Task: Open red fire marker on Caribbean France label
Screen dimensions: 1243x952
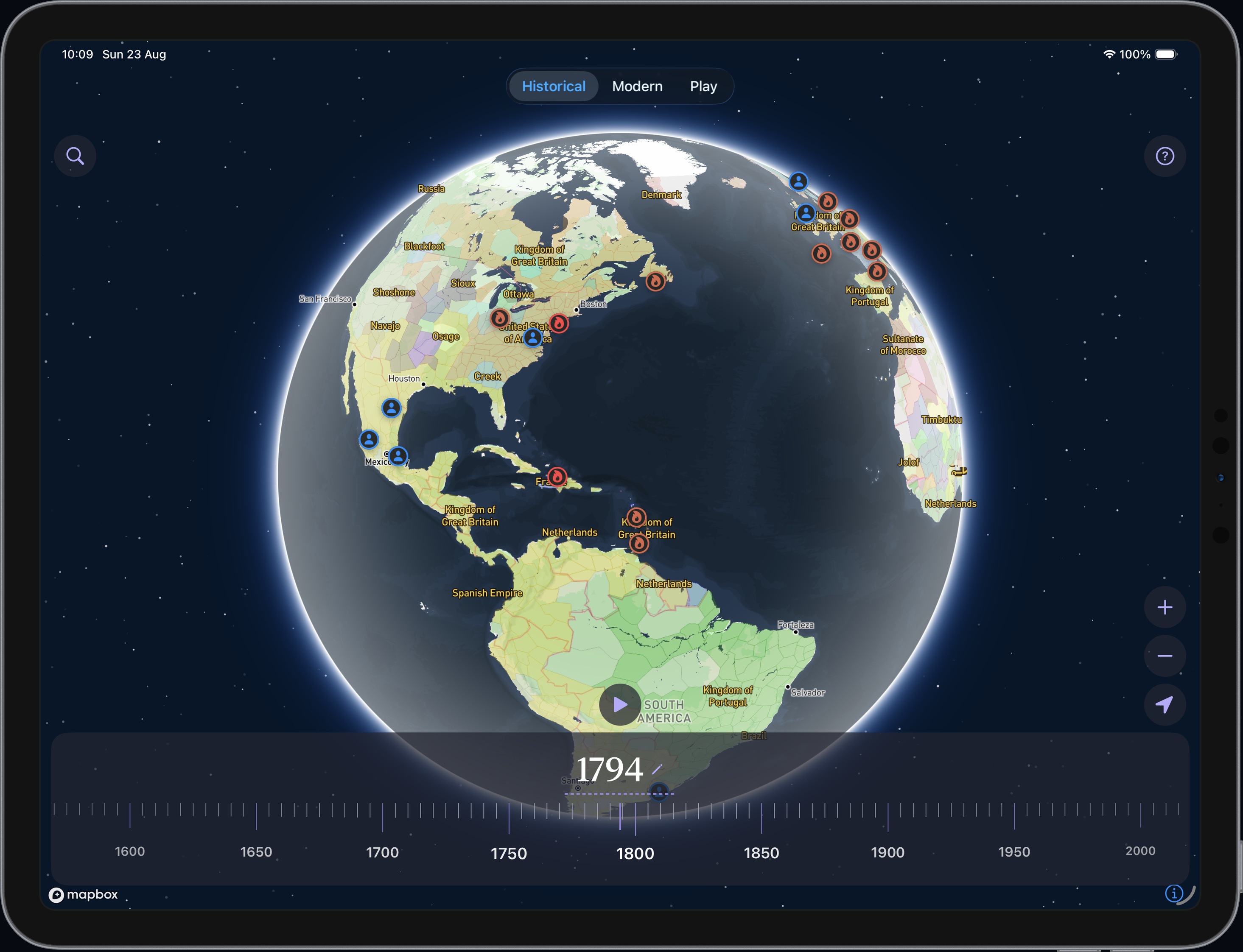Action: click(x=557, y=477)
